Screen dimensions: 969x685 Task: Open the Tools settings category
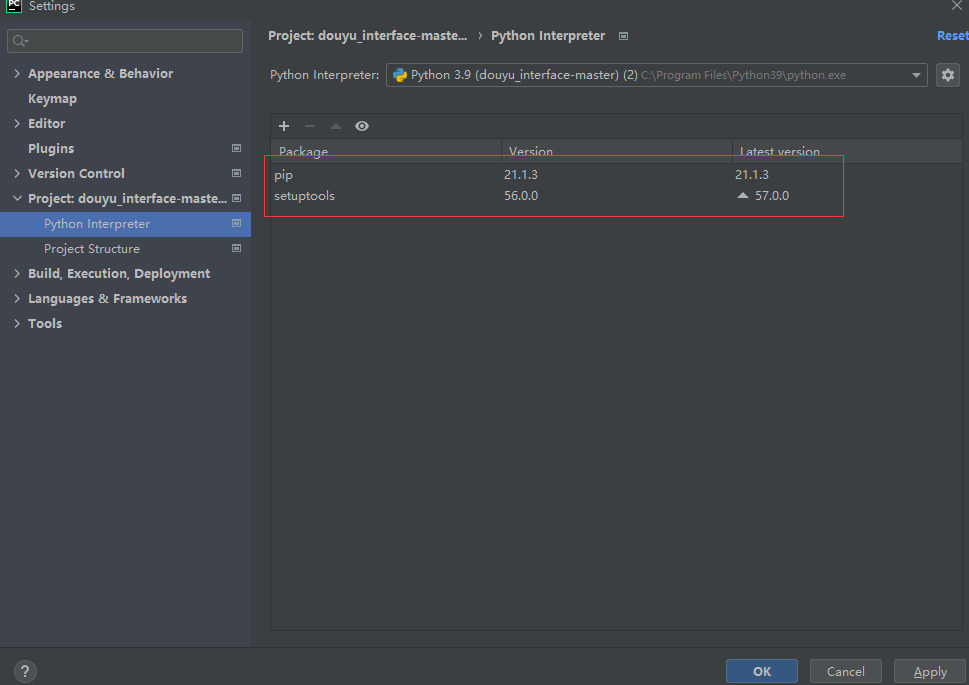(45, 323)
